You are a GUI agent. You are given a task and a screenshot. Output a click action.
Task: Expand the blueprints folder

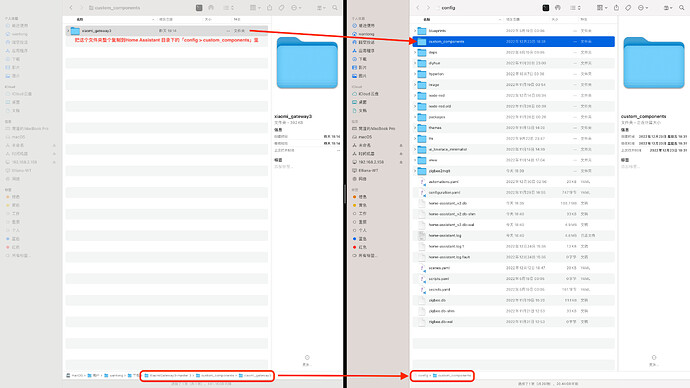415,31
